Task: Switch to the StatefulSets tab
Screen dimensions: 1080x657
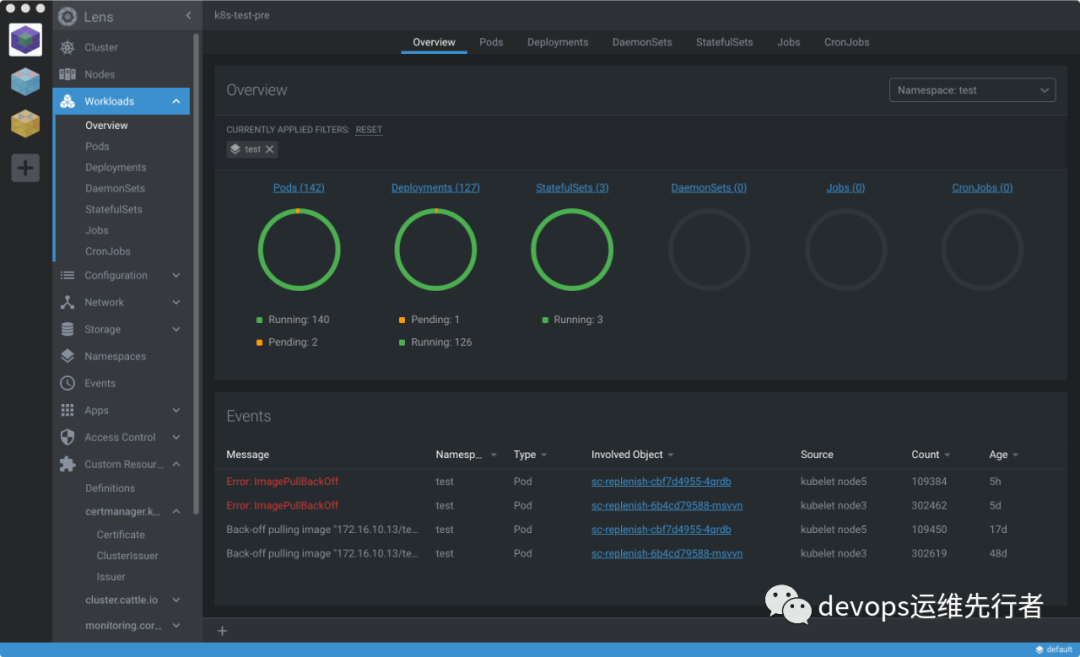Action: (724, 42)
